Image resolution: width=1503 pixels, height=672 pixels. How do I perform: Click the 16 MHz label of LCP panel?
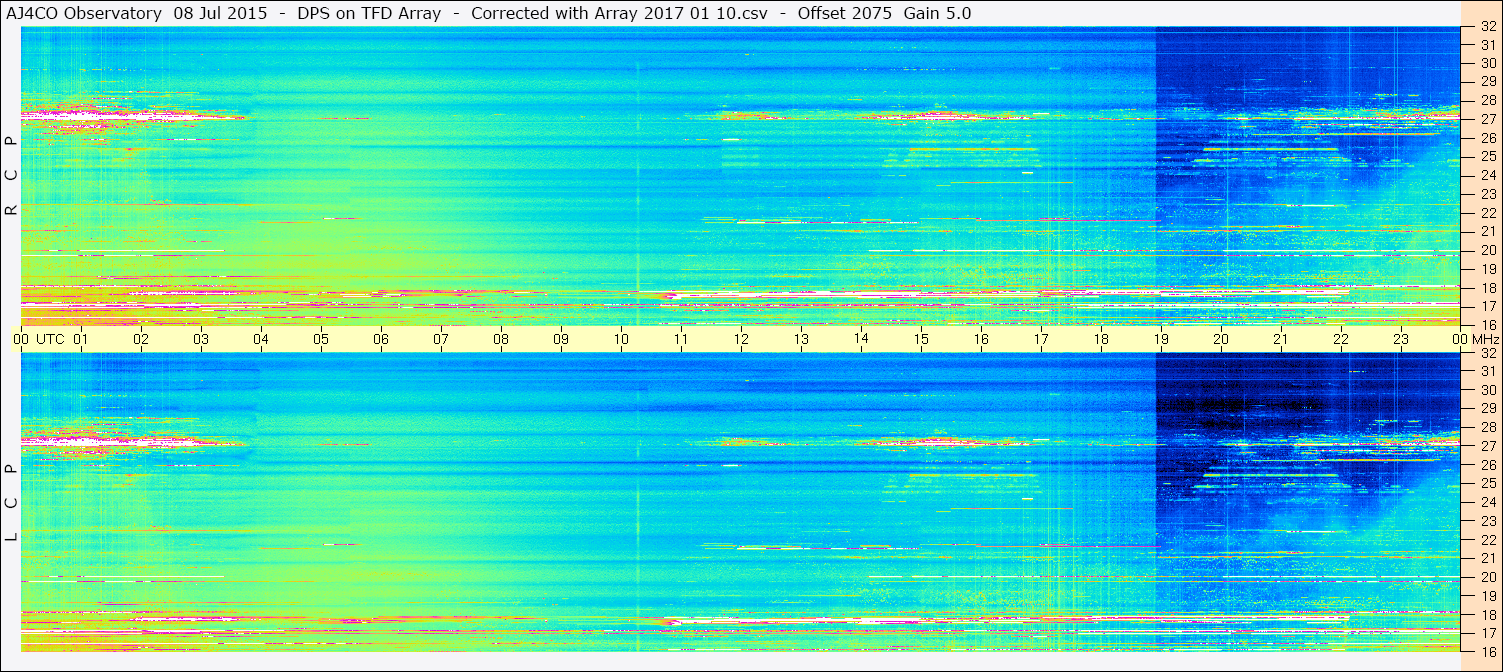[1488, 651]
